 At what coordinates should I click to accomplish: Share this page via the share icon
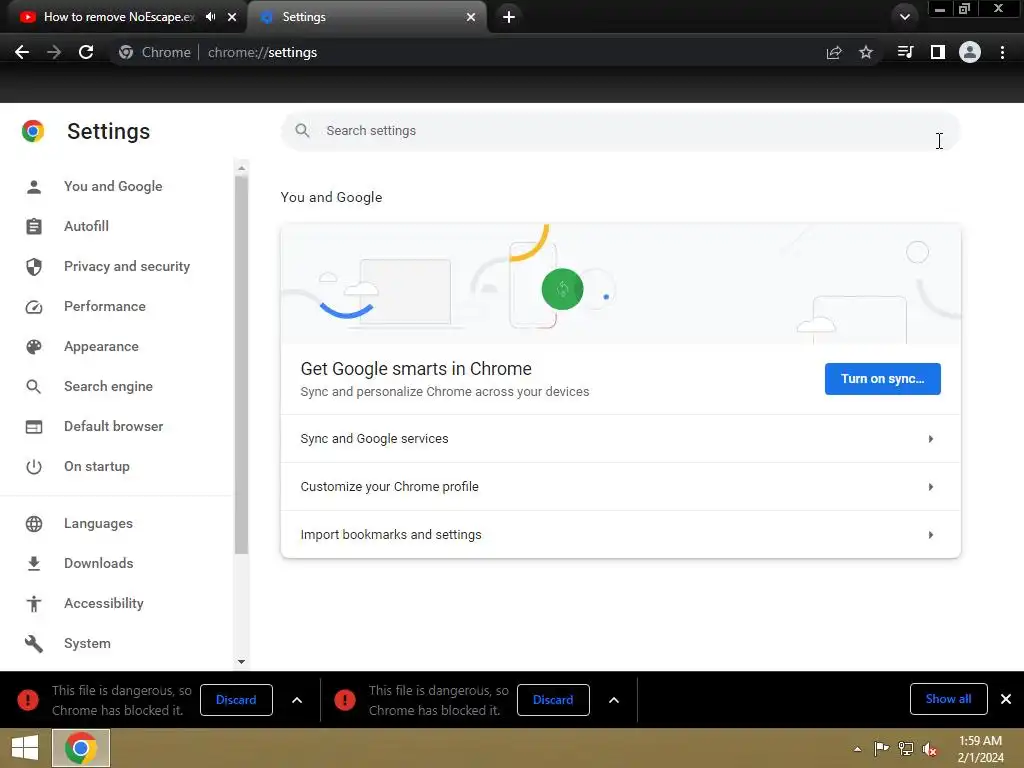tap(834, 52)
